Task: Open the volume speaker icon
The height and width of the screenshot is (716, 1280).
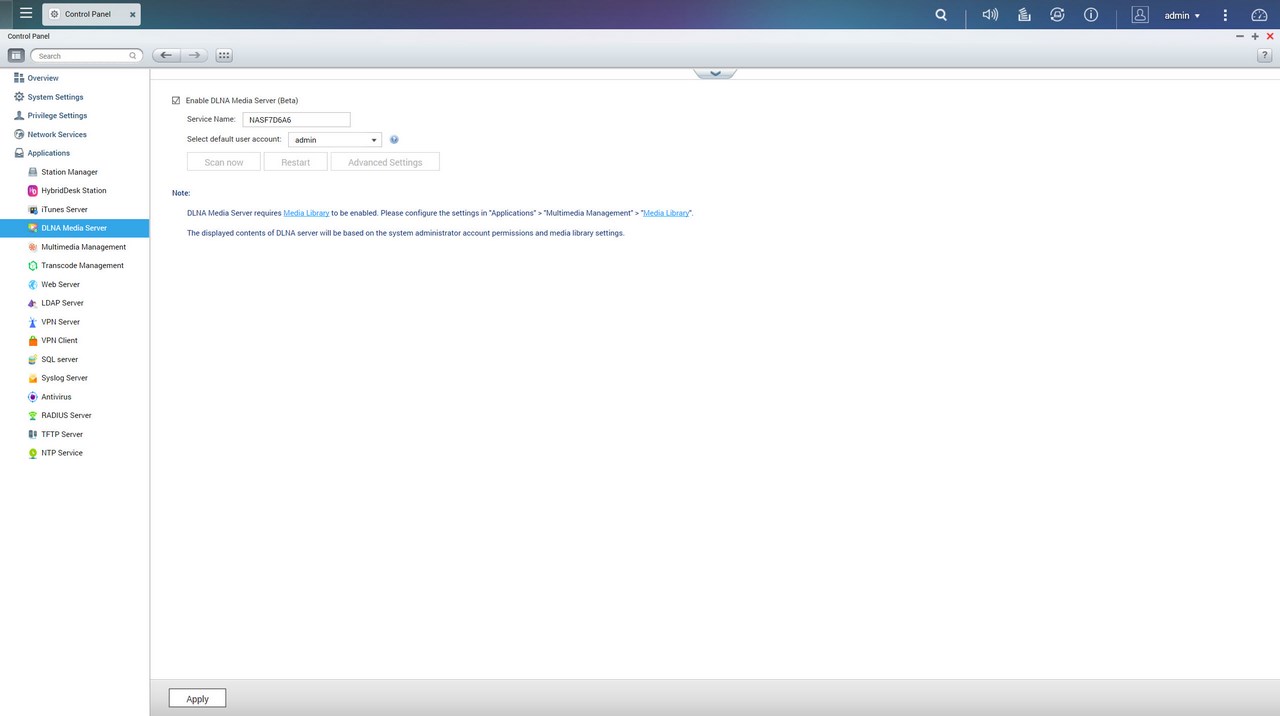Action: pos(990,15)
